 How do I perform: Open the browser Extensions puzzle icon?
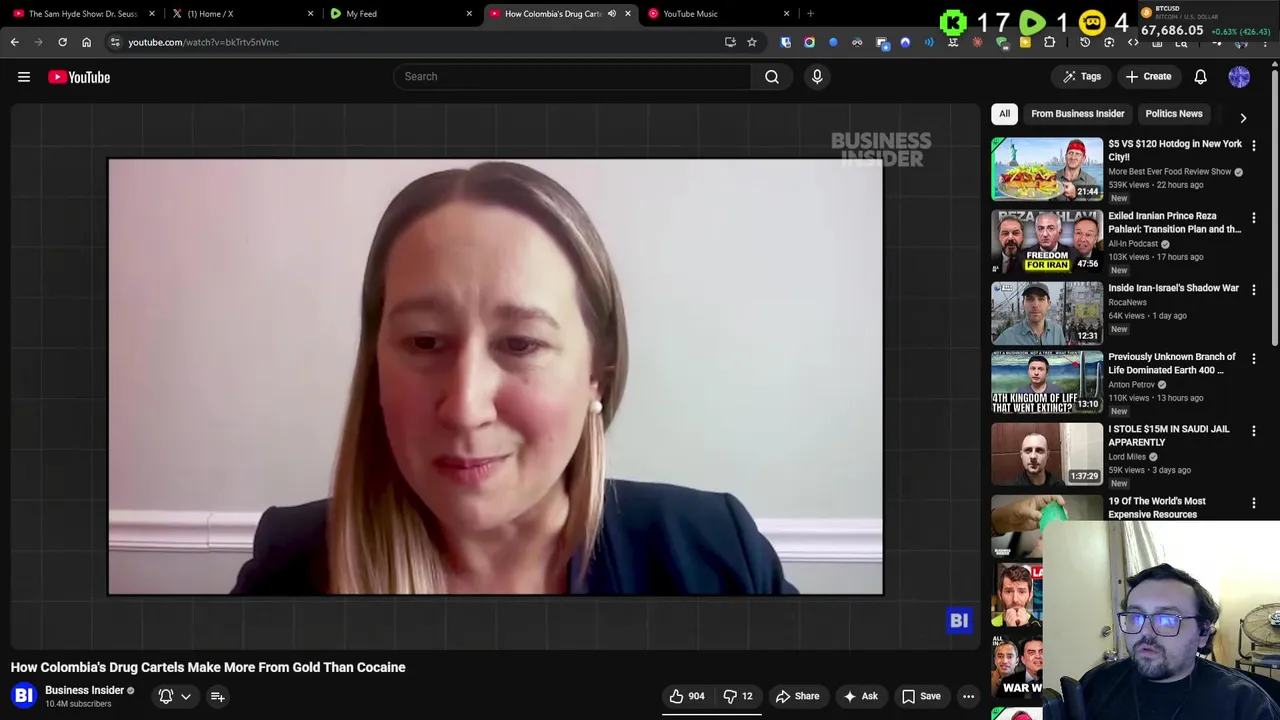tap(1049, 42)
